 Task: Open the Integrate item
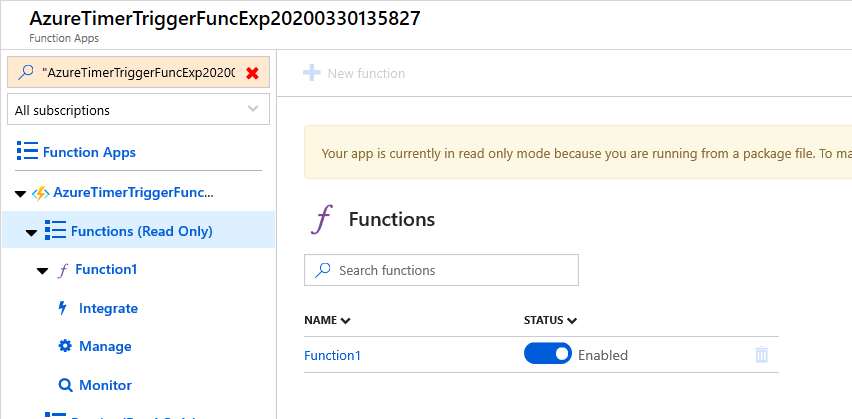point(108,308)
